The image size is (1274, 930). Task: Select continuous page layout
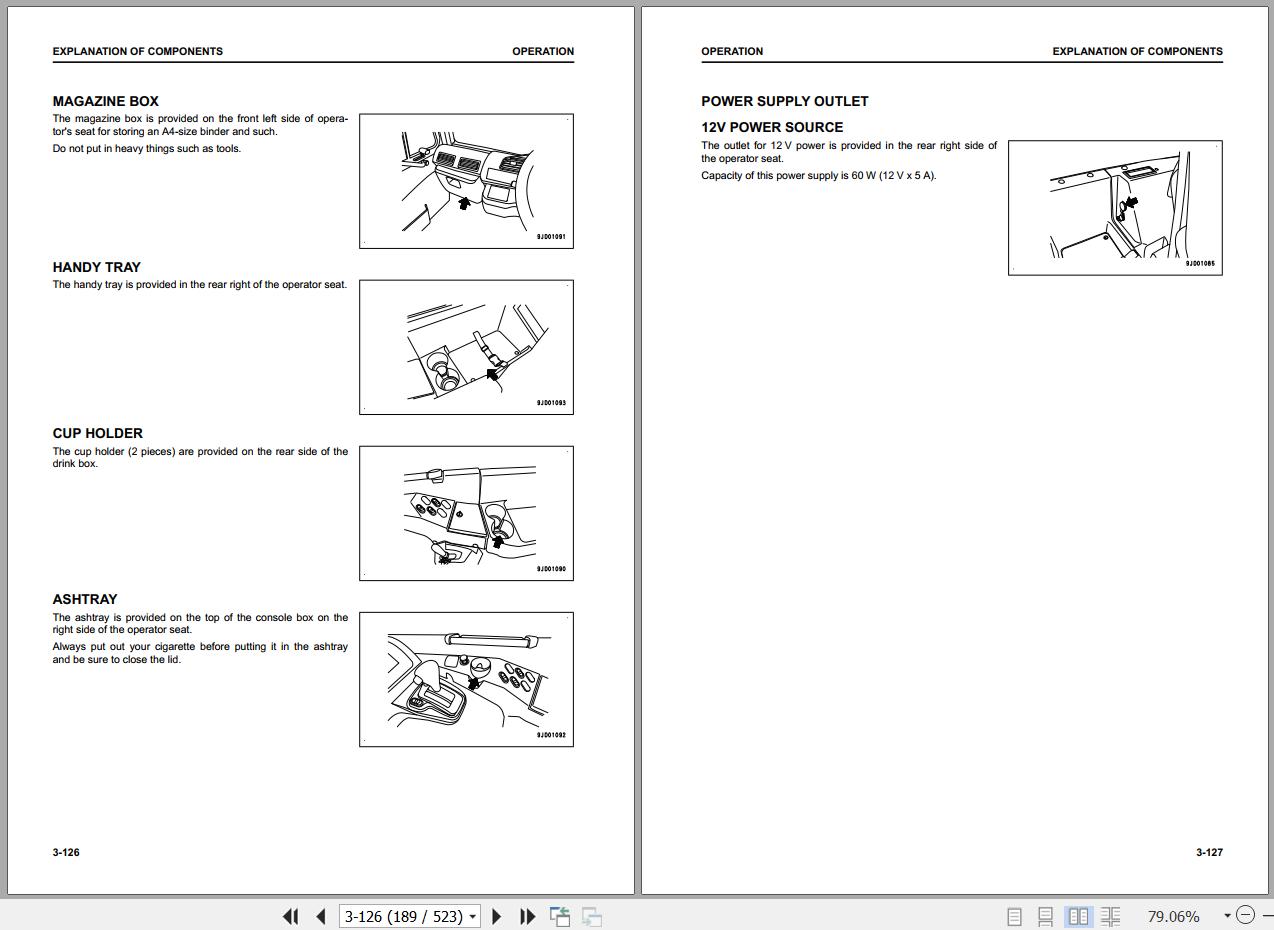1045,916
